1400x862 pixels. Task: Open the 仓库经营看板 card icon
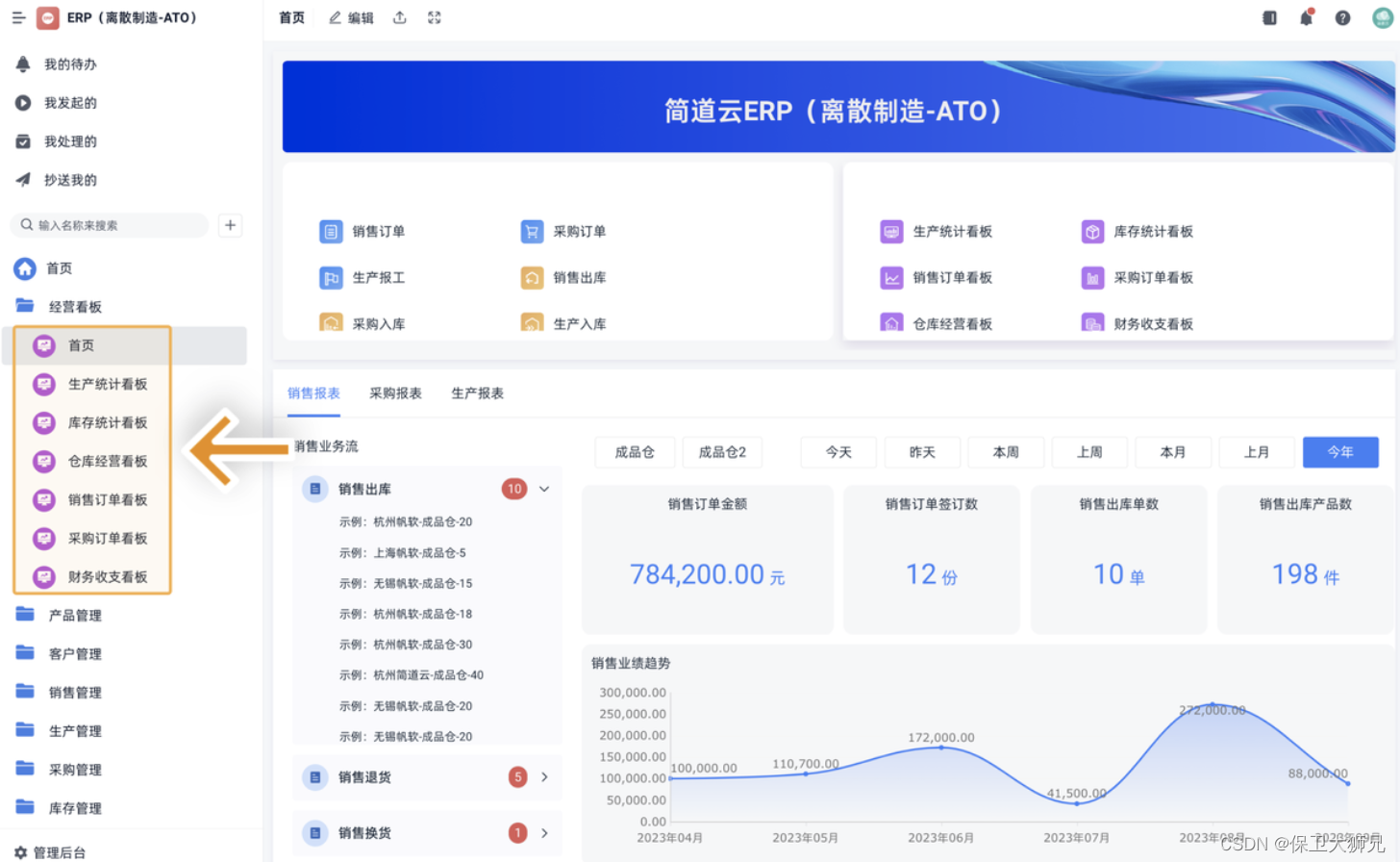click(x=891, y=322)
